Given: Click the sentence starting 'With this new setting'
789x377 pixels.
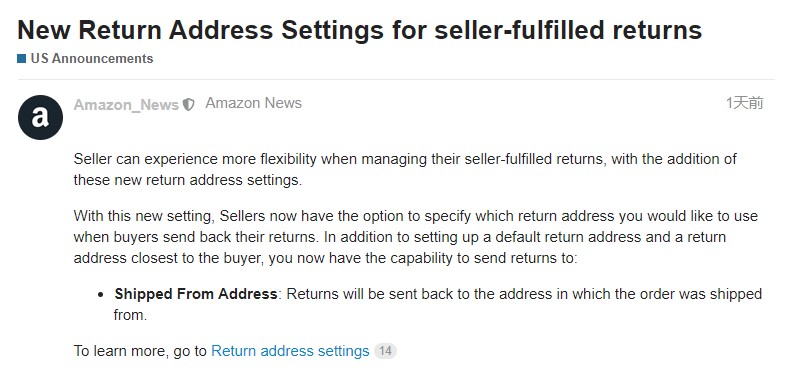Looking at the screenshot, I should coord(416,227).
